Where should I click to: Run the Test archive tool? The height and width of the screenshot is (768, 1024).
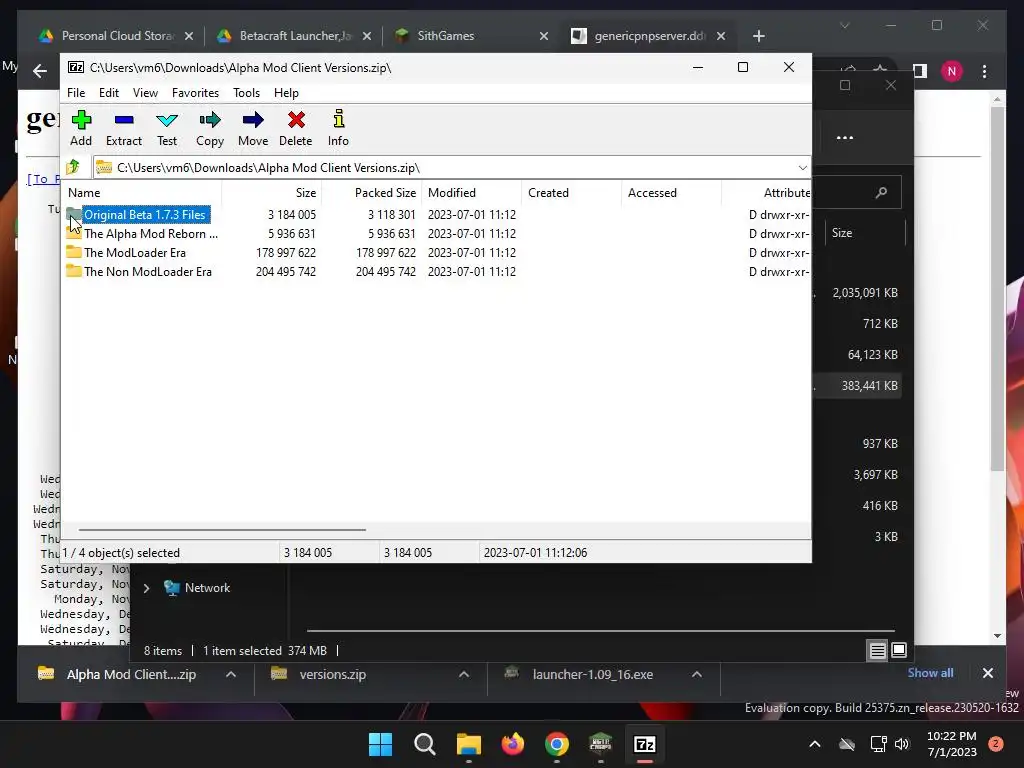(x=167, y=128)
